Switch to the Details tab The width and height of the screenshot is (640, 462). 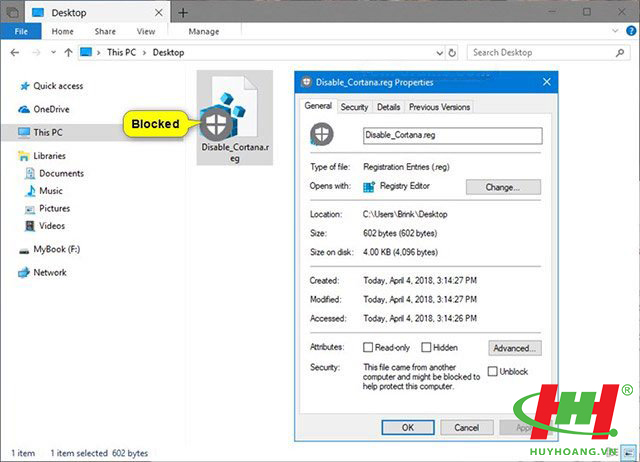click(x=388, y=107)
